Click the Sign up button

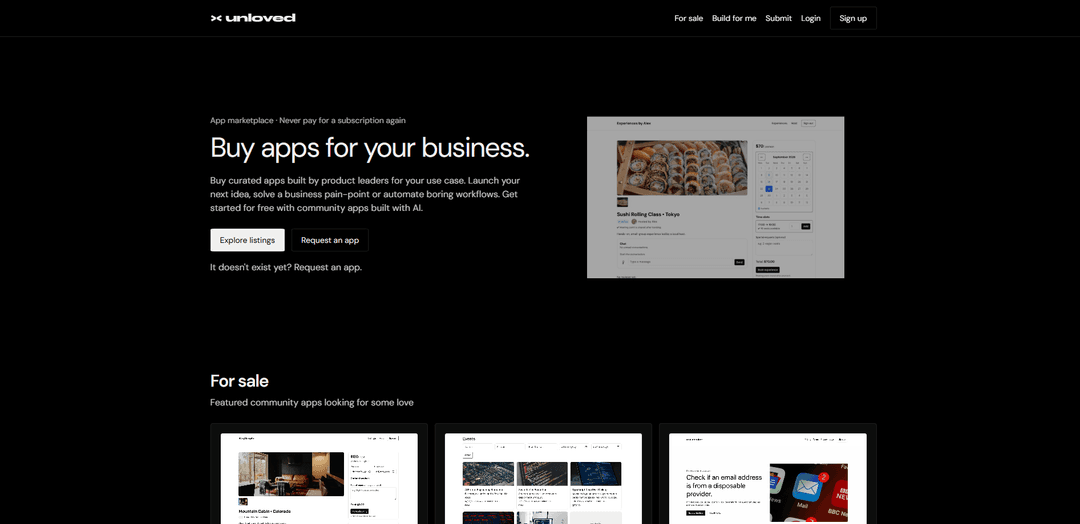853,18
